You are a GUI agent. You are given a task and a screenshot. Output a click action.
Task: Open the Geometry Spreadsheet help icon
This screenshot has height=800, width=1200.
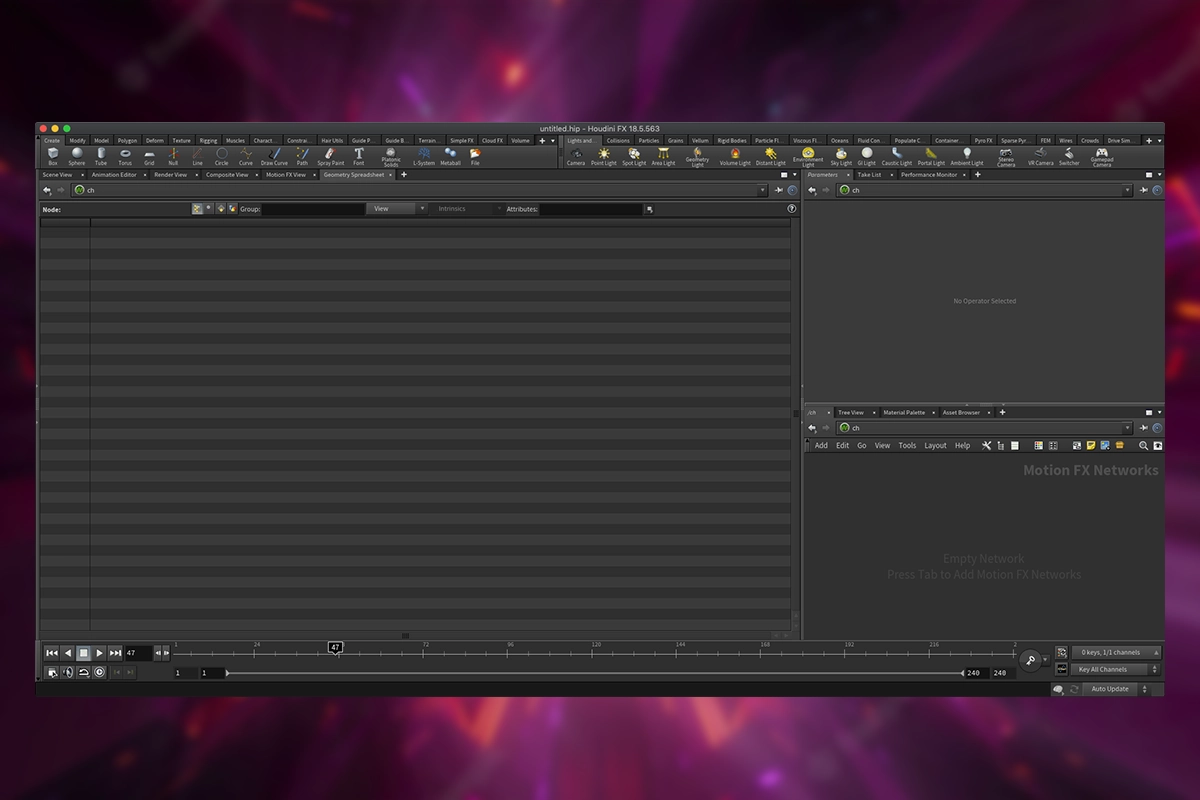point(792,209)
